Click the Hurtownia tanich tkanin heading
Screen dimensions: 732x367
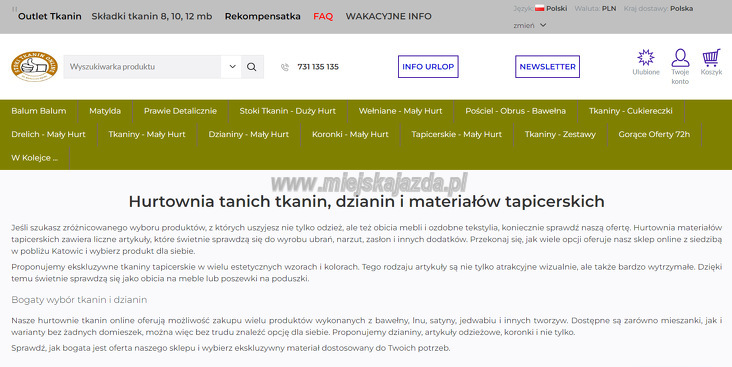coord(366,202)
